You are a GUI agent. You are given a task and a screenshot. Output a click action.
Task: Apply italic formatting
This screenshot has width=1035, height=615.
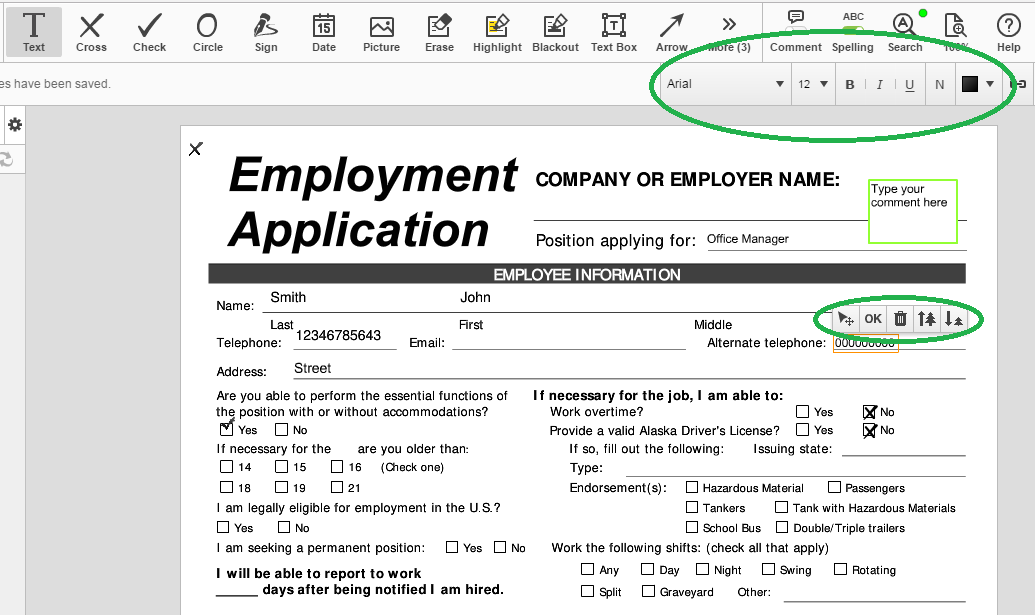pos(879,84)
